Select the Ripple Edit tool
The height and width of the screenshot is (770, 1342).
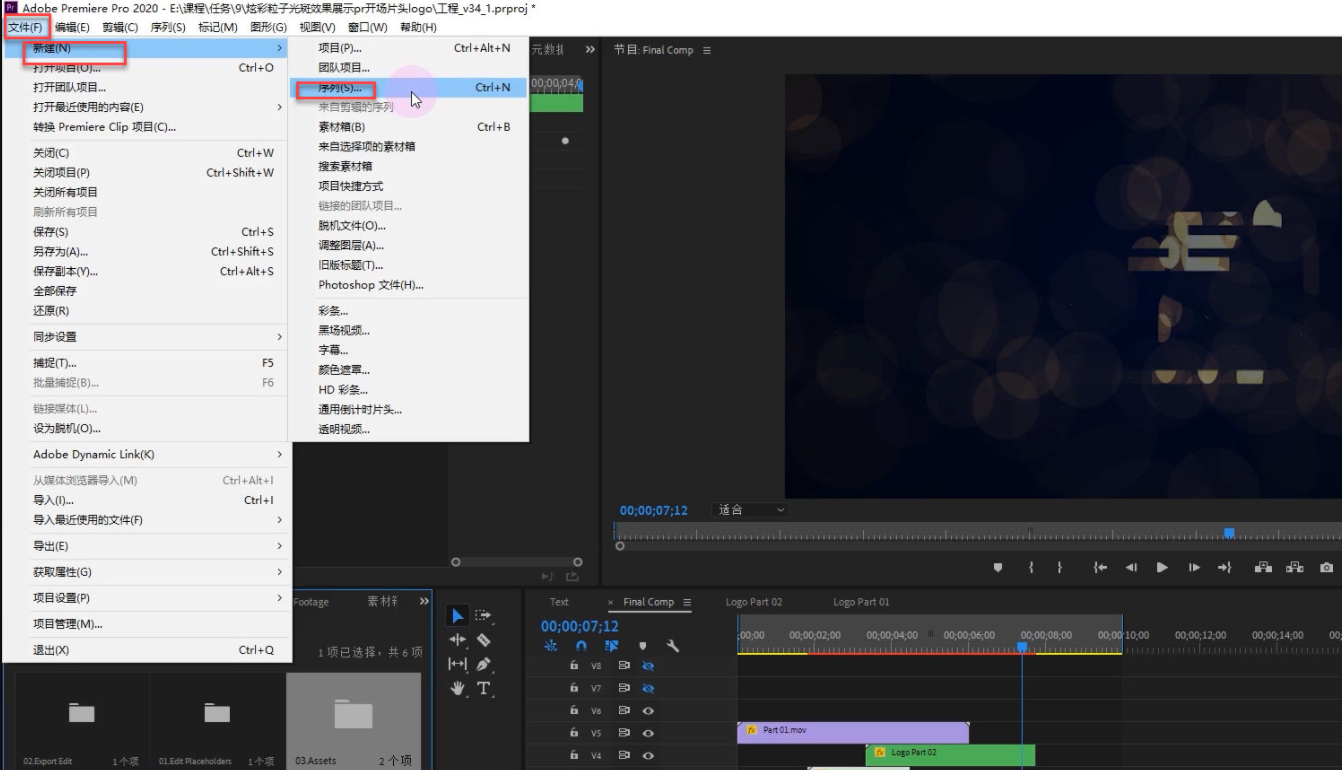(x=458, y=640)
